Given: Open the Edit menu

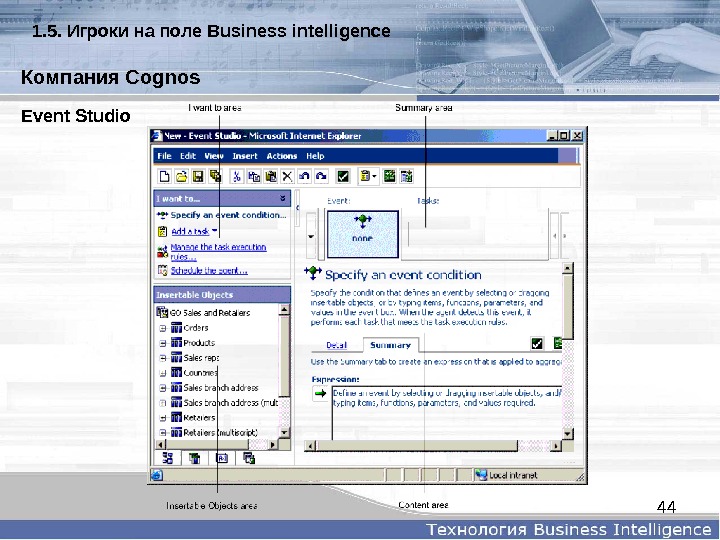Looking at the screenshot, I should 188,156.
